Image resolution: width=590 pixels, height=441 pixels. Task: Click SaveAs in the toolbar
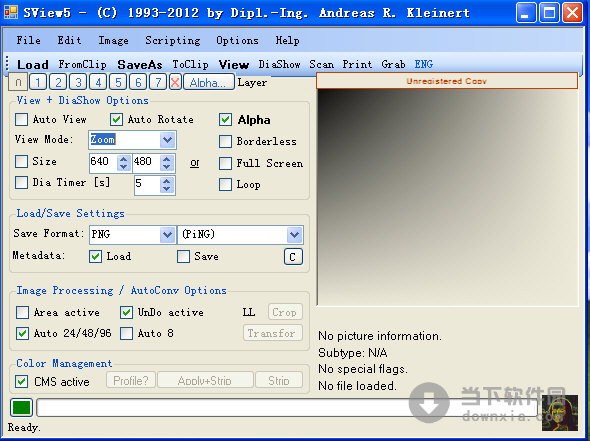(x=140, y=65)
